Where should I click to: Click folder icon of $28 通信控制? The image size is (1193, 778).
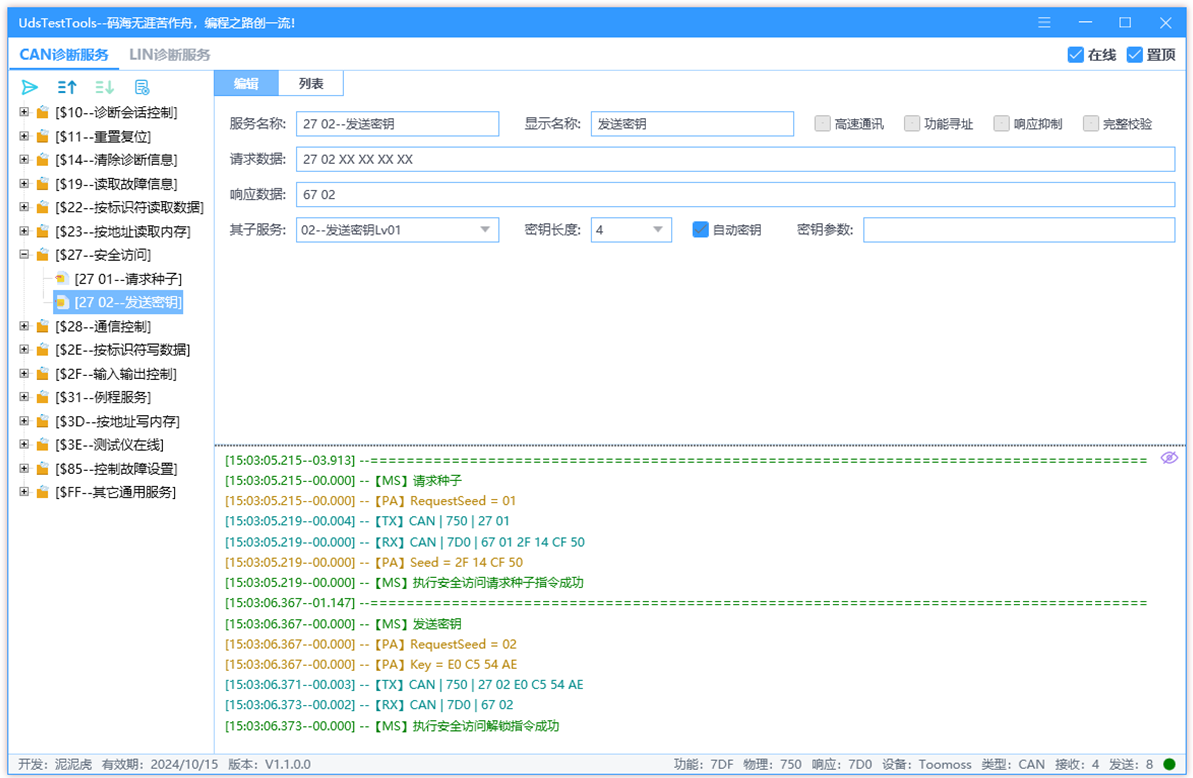(43, 326)
